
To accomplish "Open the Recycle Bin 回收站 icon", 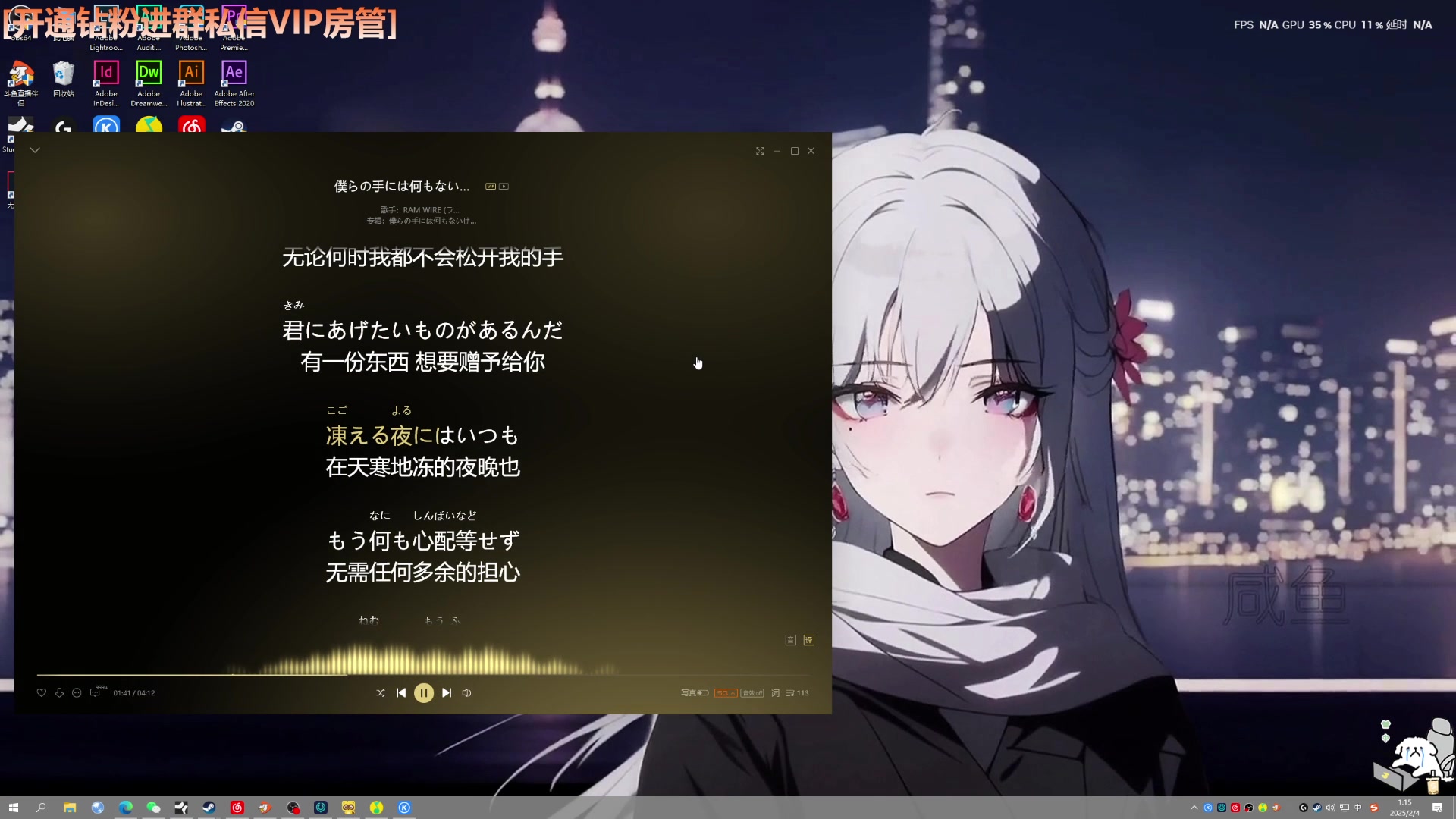I will point(64,79).
